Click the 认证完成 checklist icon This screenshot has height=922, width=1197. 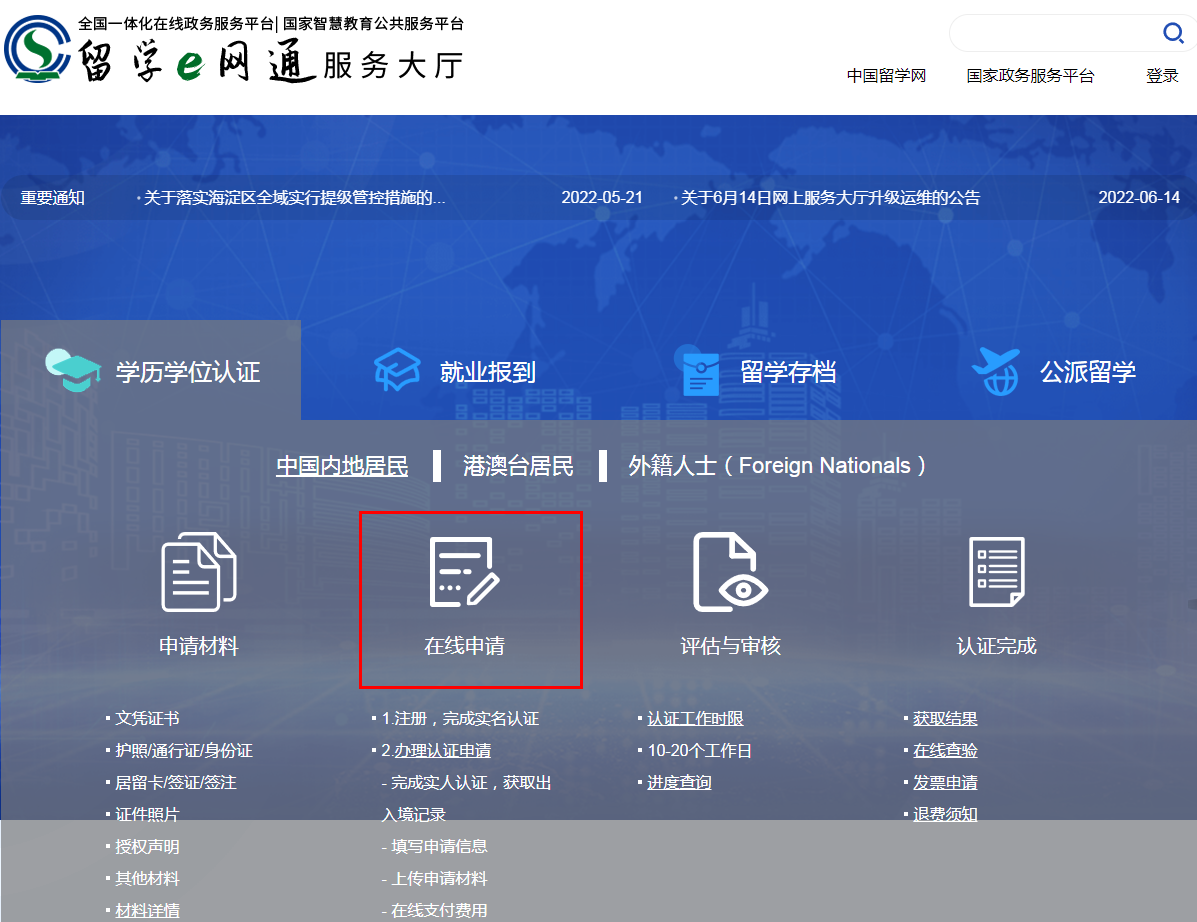pos(996,572)
